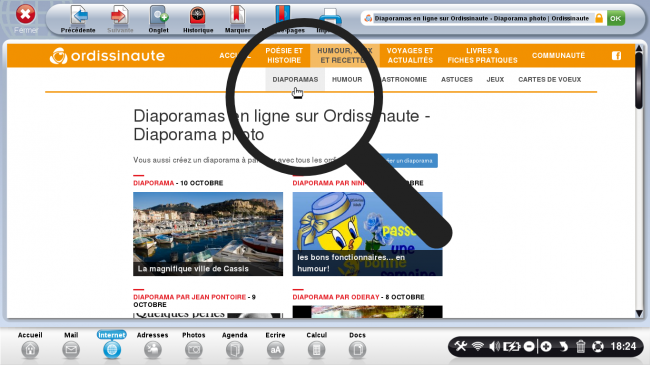
Task: Open a new tab with Onglet
Action: point(158,16)
